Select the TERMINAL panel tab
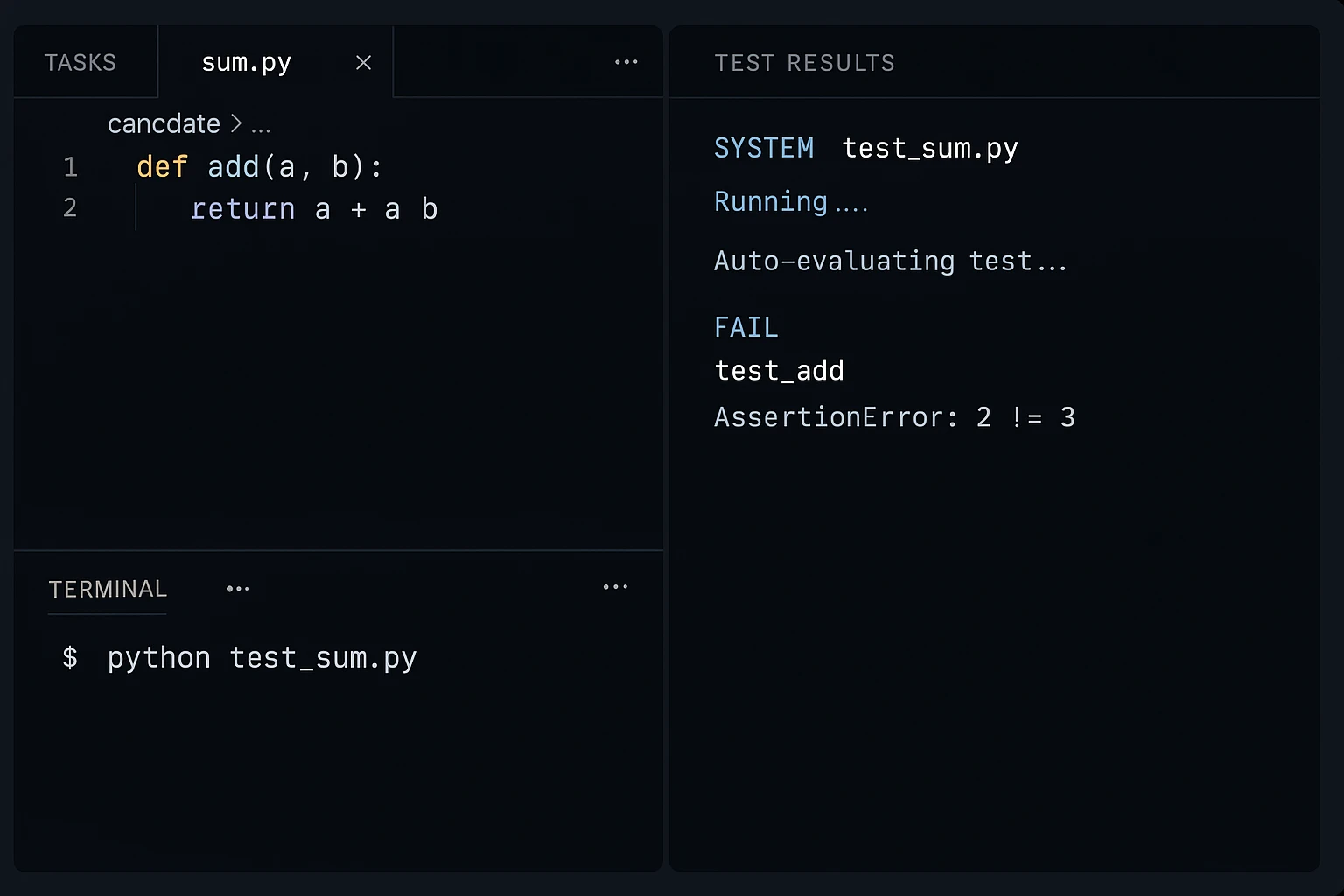The width and height of the screenshot is (1344, 896). tap(108, 589)
